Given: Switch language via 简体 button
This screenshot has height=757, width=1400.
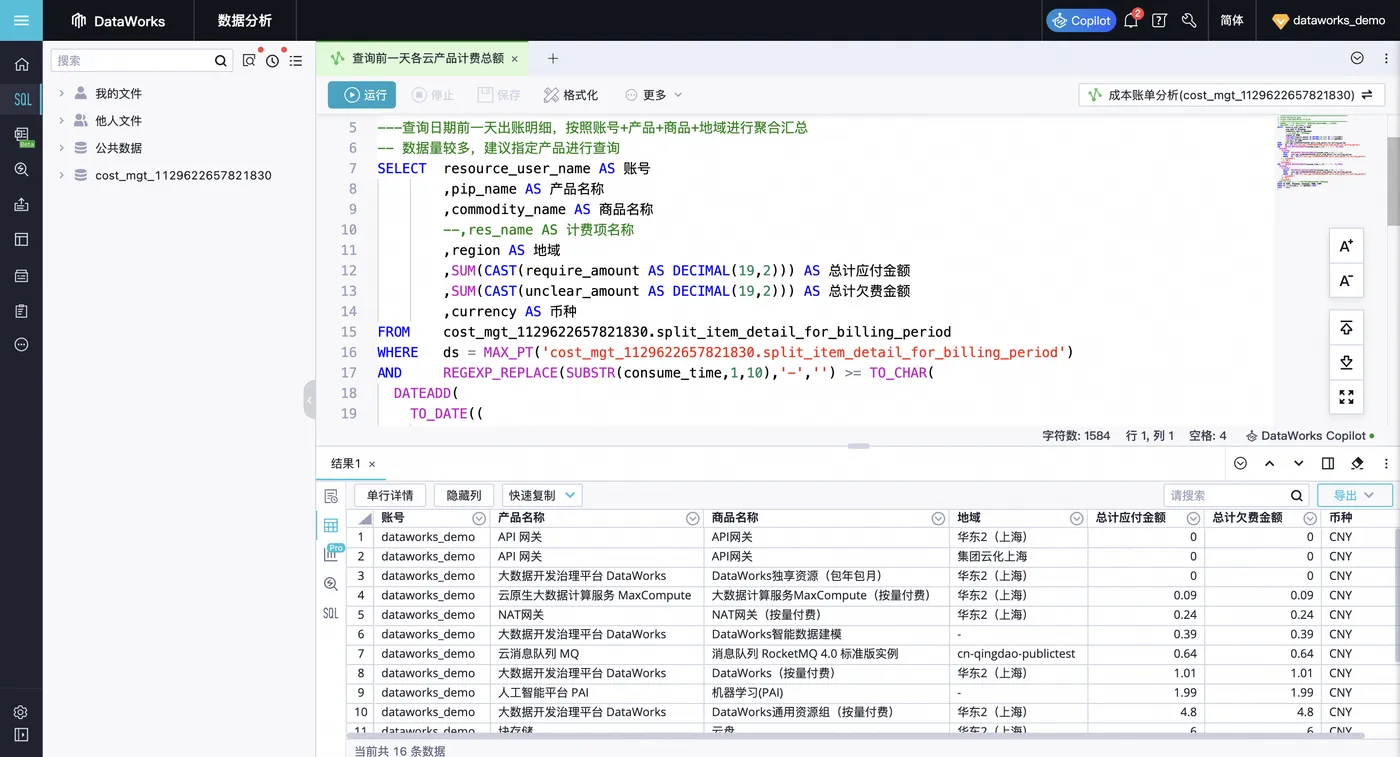Looking at the screenshot, I should pos(1232,20).
